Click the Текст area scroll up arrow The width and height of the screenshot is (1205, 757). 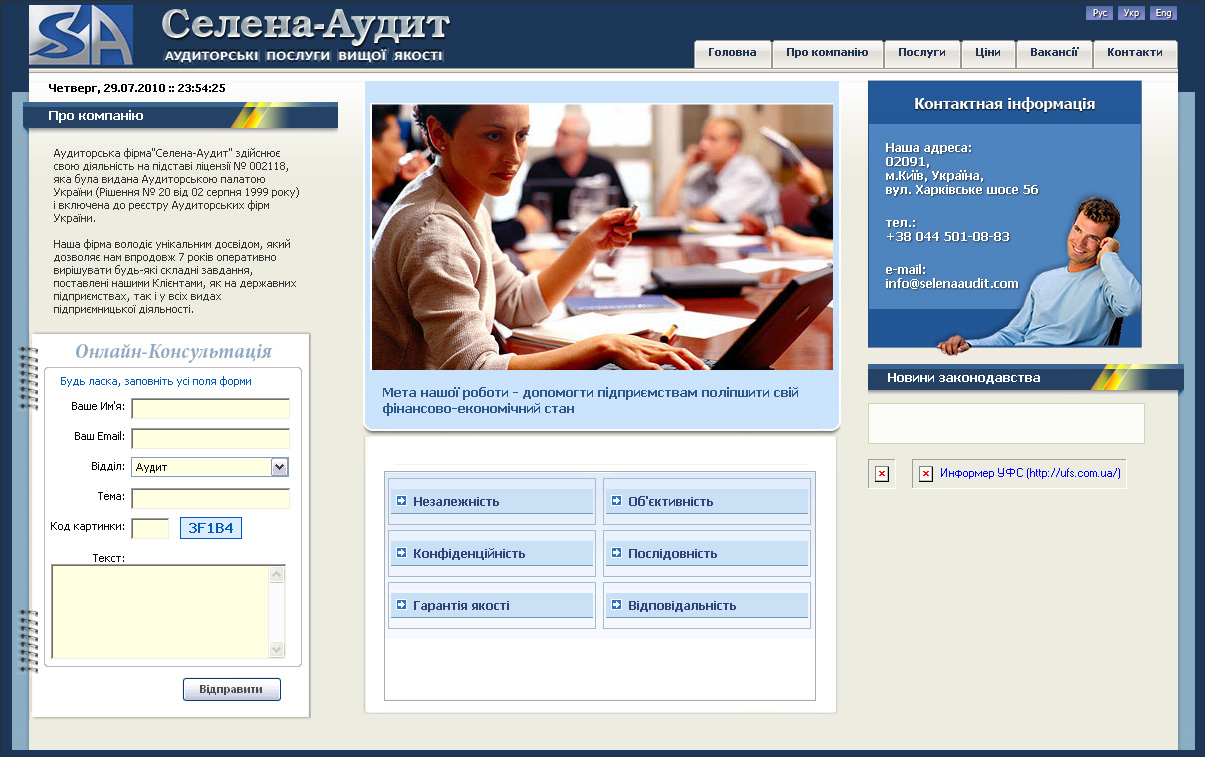click(x=277, y=575)
